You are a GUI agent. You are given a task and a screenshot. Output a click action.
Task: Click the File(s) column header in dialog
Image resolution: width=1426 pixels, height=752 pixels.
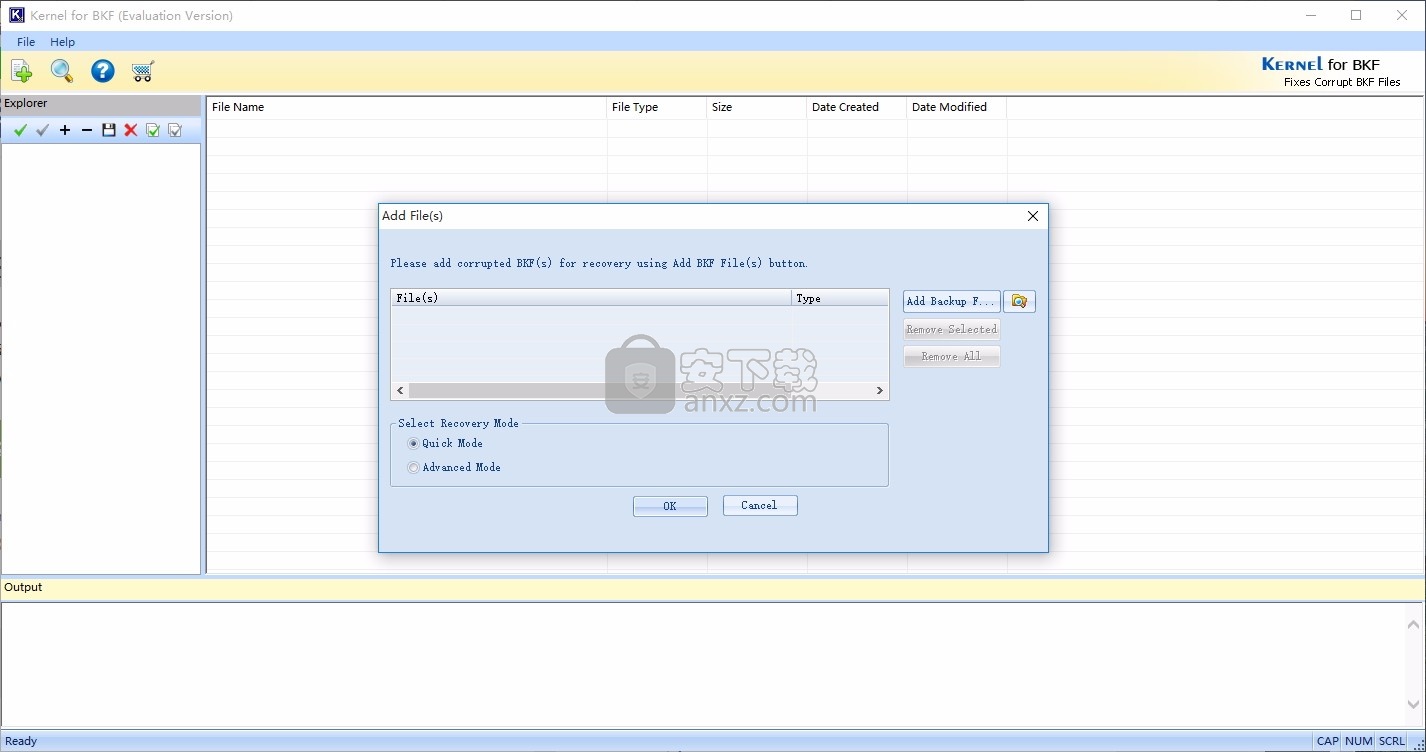[591, 298]
